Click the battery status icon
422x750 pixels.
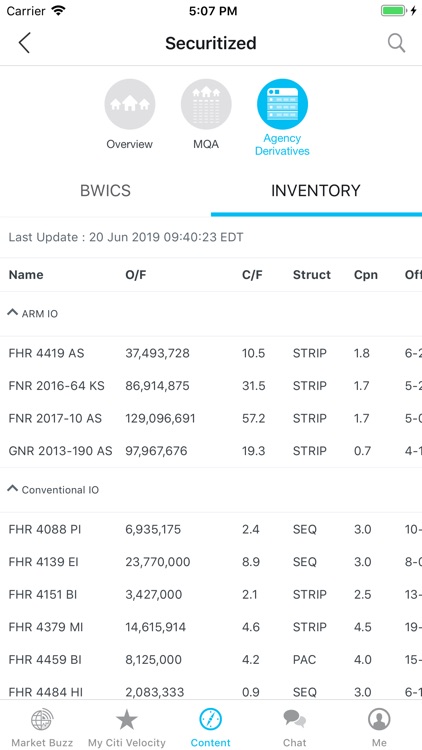[394, 11]
